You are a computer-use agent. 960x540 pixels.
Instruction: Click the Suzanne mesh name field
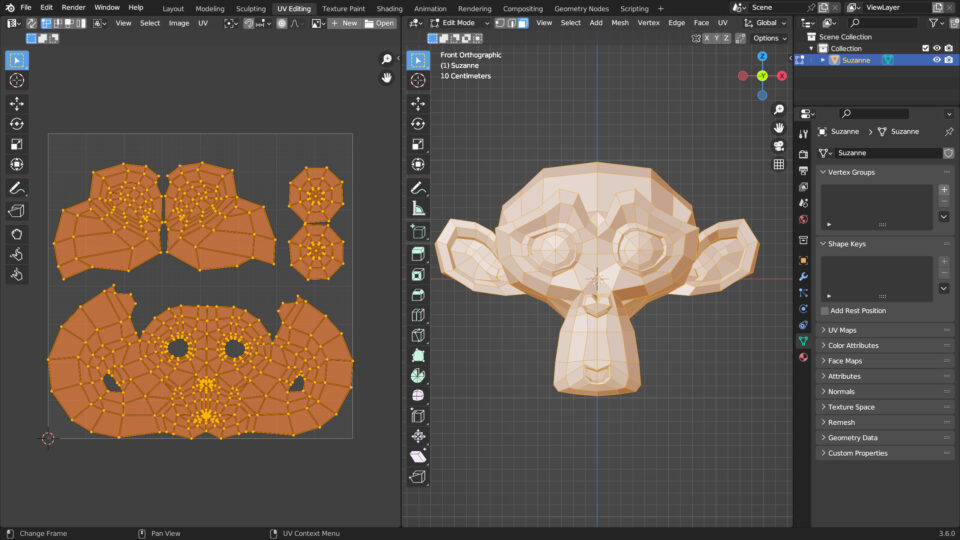click(x=888, y=153)
